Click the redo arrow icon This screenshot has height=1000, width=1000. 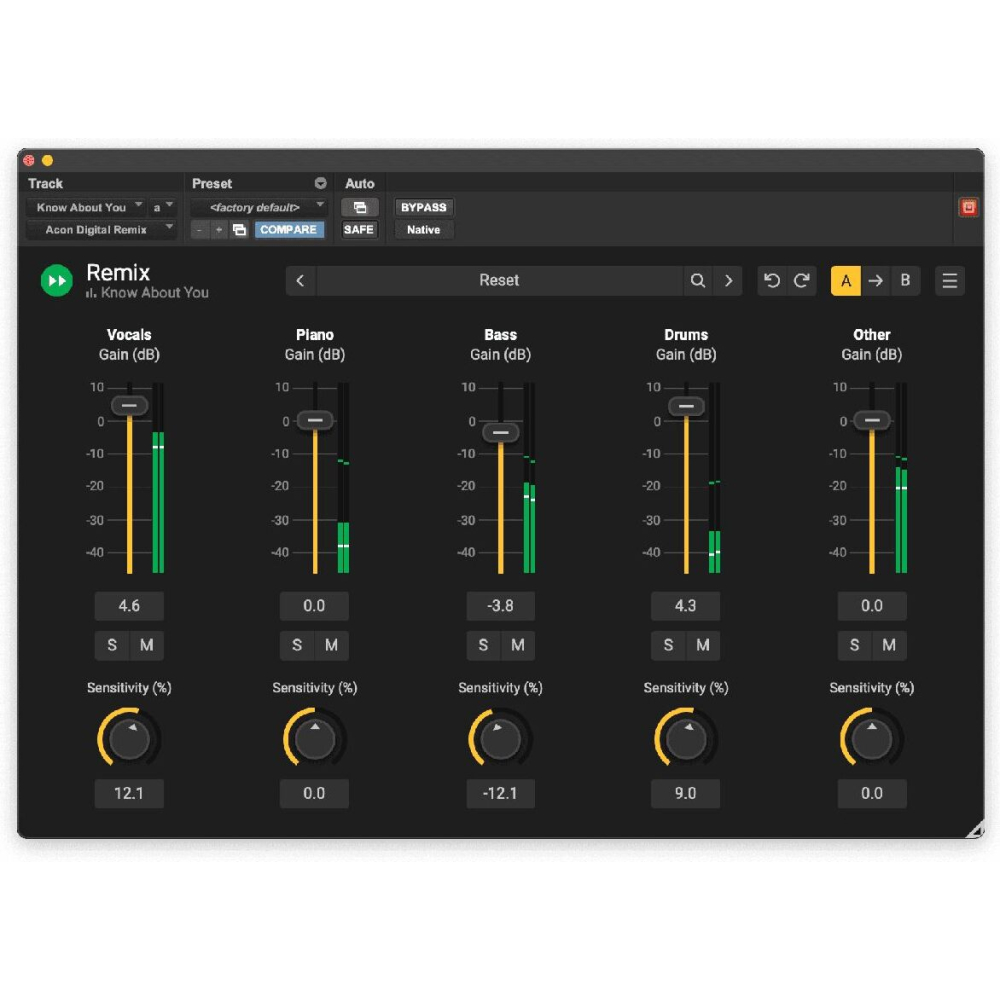pyautogui.click(x=801, y=281)
